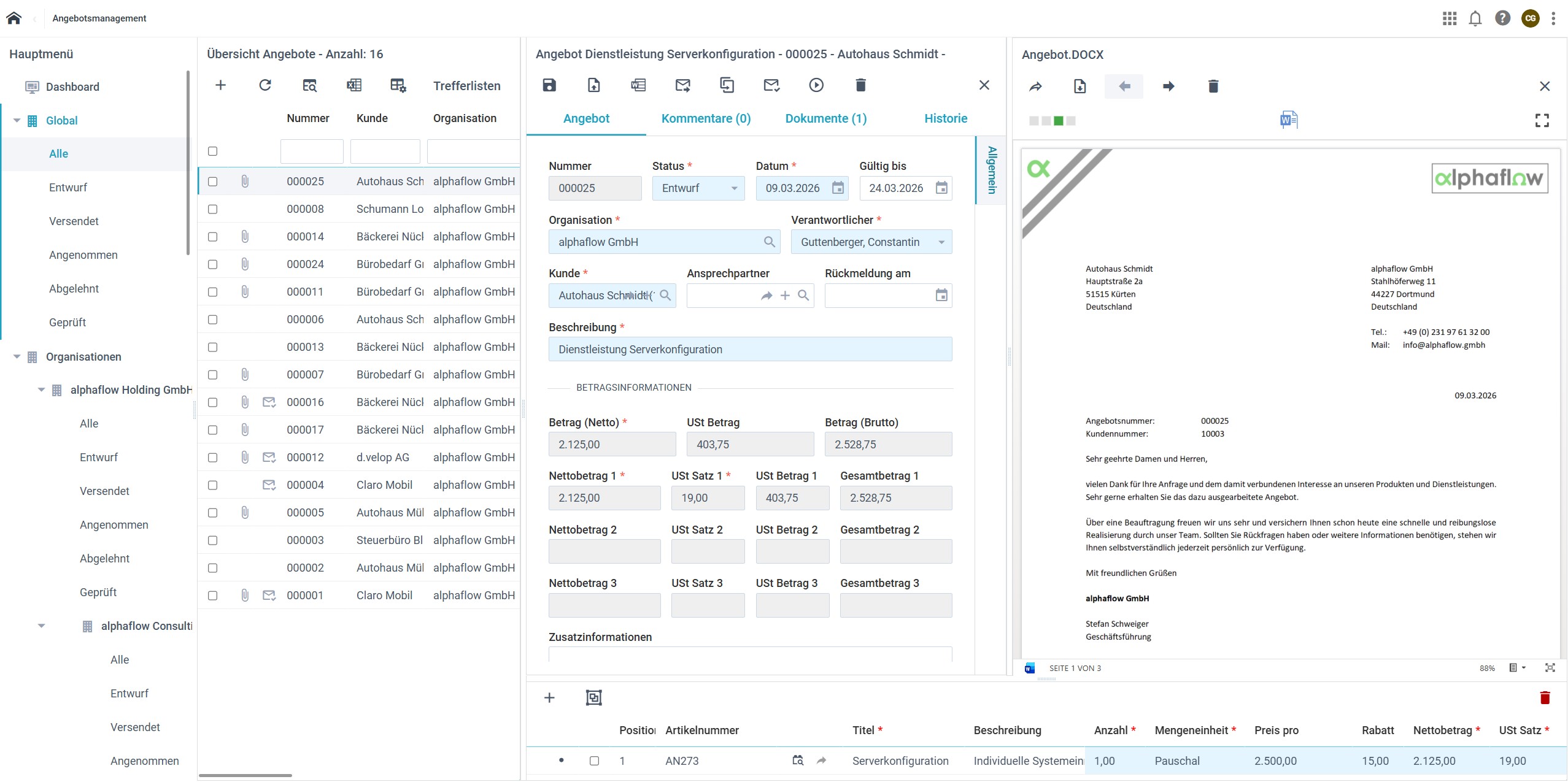Click the play workflow icon in Angebot toolbar
The image size is (1568, 782).
[x=816, y=85]
